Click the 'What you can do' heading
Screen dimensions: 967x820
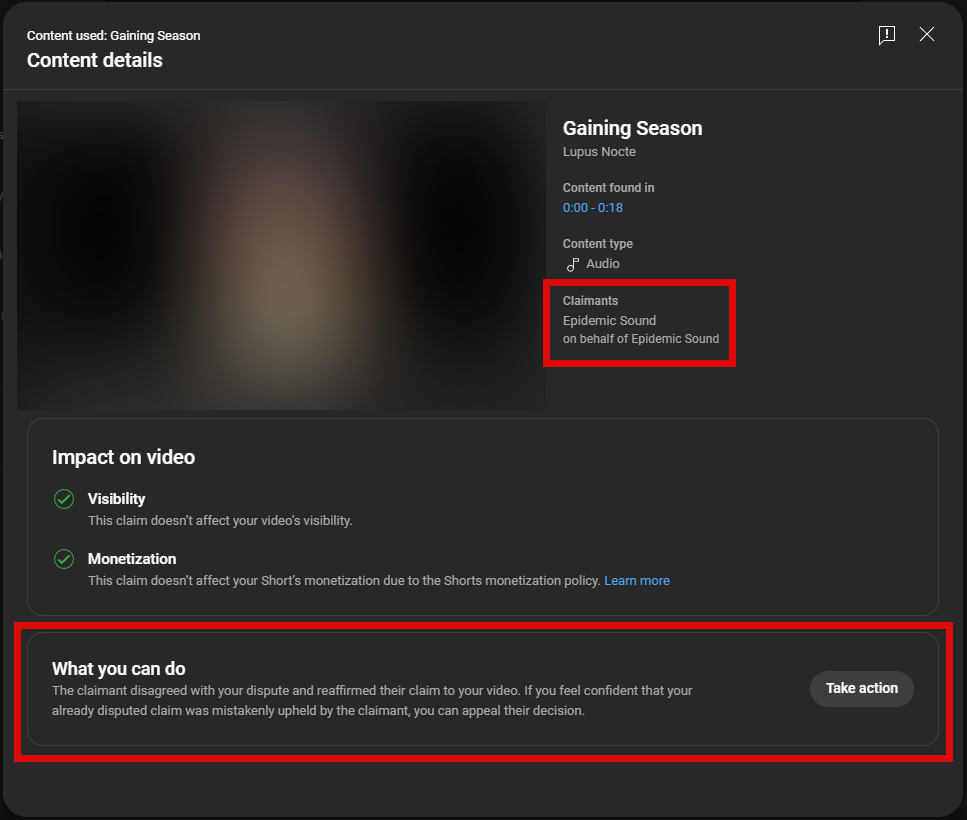tap(118, 669)
